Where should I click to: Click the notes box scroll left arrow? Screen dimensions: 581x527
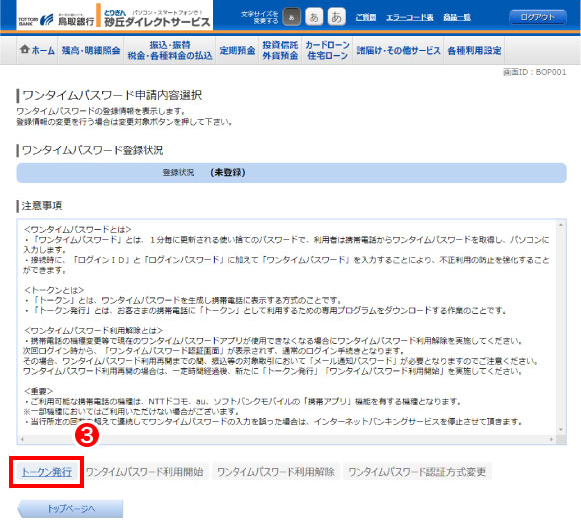[x=22, y=439]
